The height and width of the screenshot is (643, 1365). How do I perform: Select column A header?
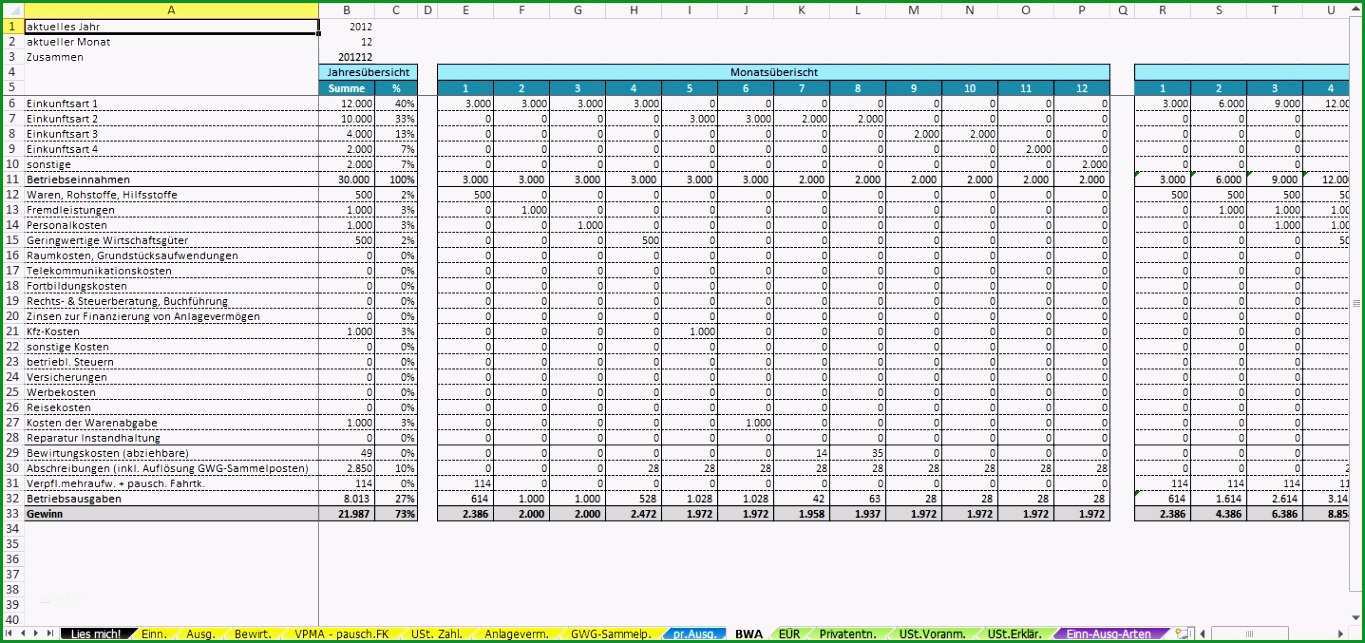[171, 10]
